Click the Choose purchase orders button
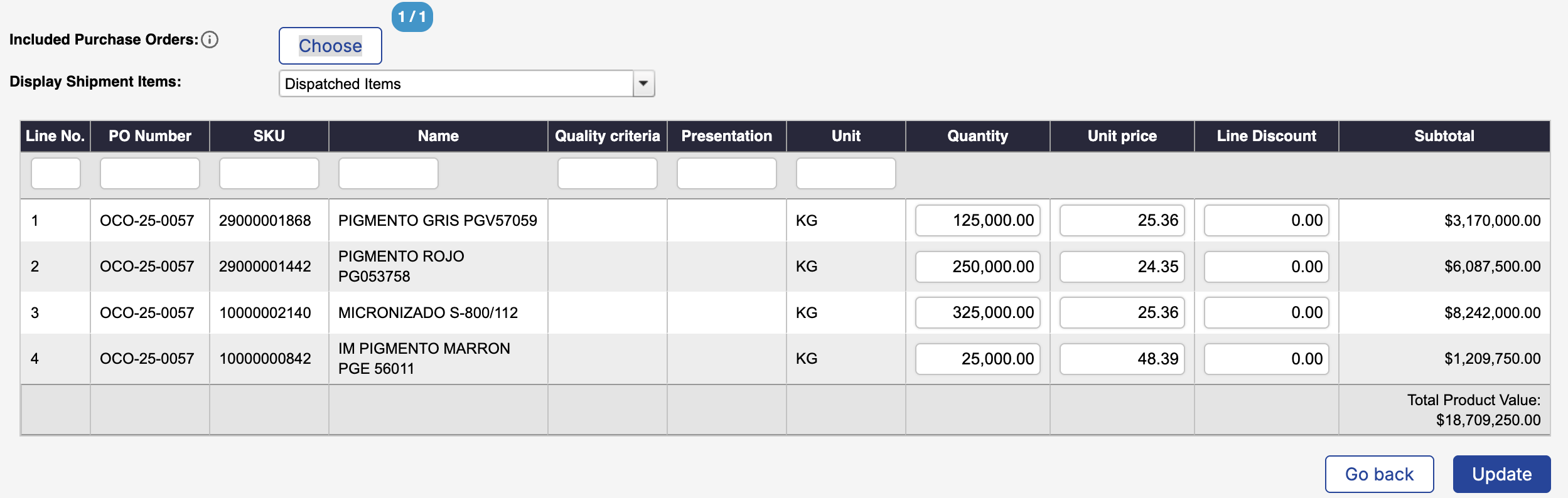This screenshot has width=1568, height=498. pyautogui.click(x=330, y=46)
